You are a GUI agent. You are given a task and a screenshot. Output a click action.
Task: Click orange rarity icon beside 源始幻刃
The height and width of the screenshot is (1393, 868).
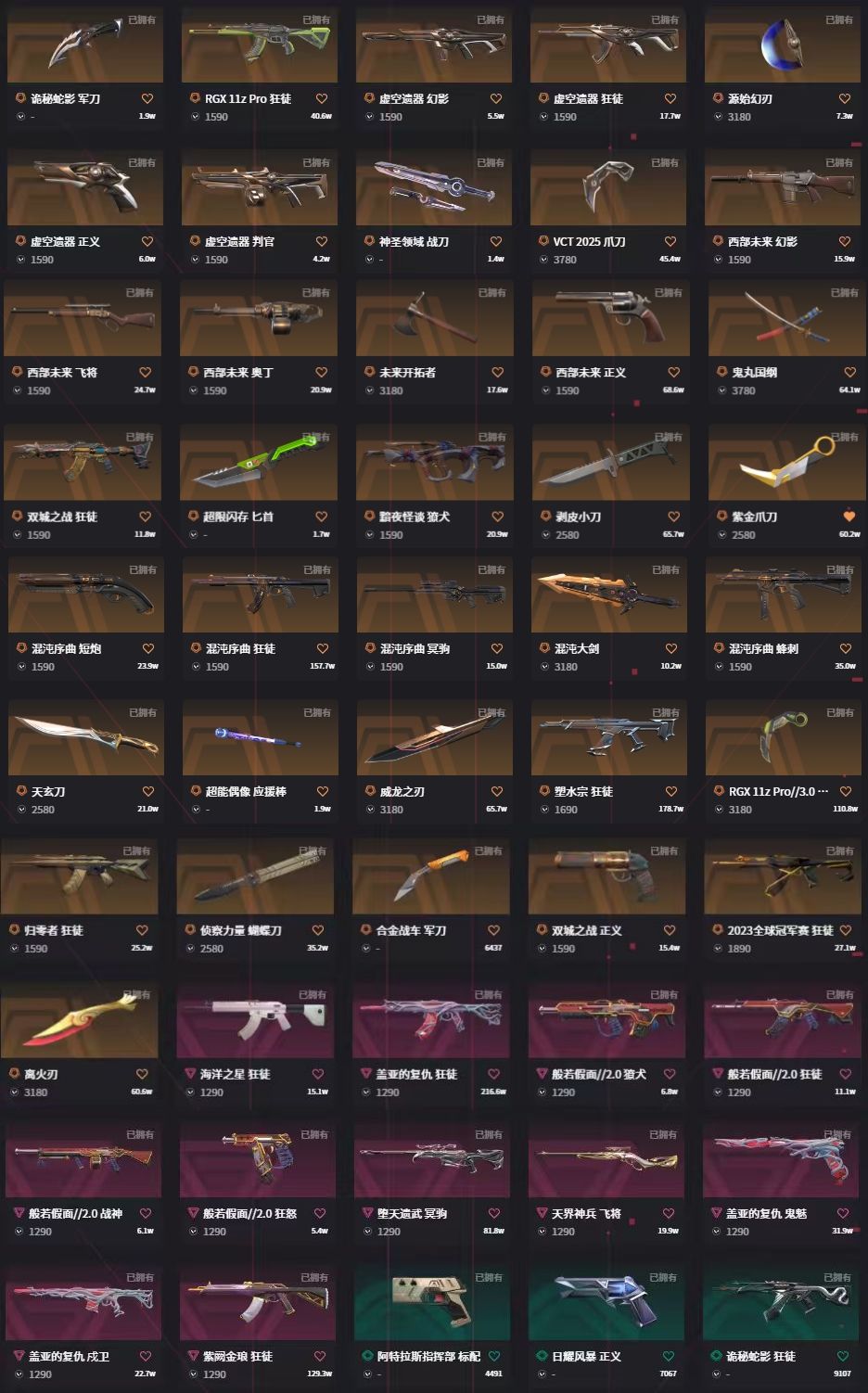tap(719, 98)
